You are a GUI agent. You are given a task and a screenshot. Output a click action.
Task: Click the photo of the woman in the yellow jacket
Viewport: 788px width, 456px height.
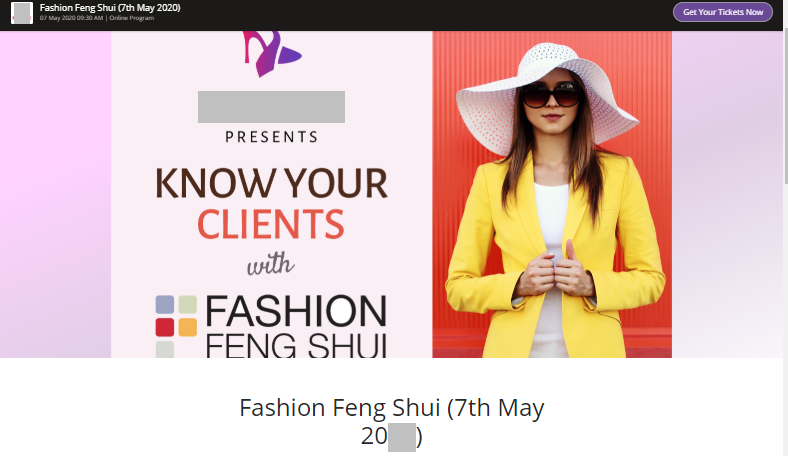(x=552, y=195)
